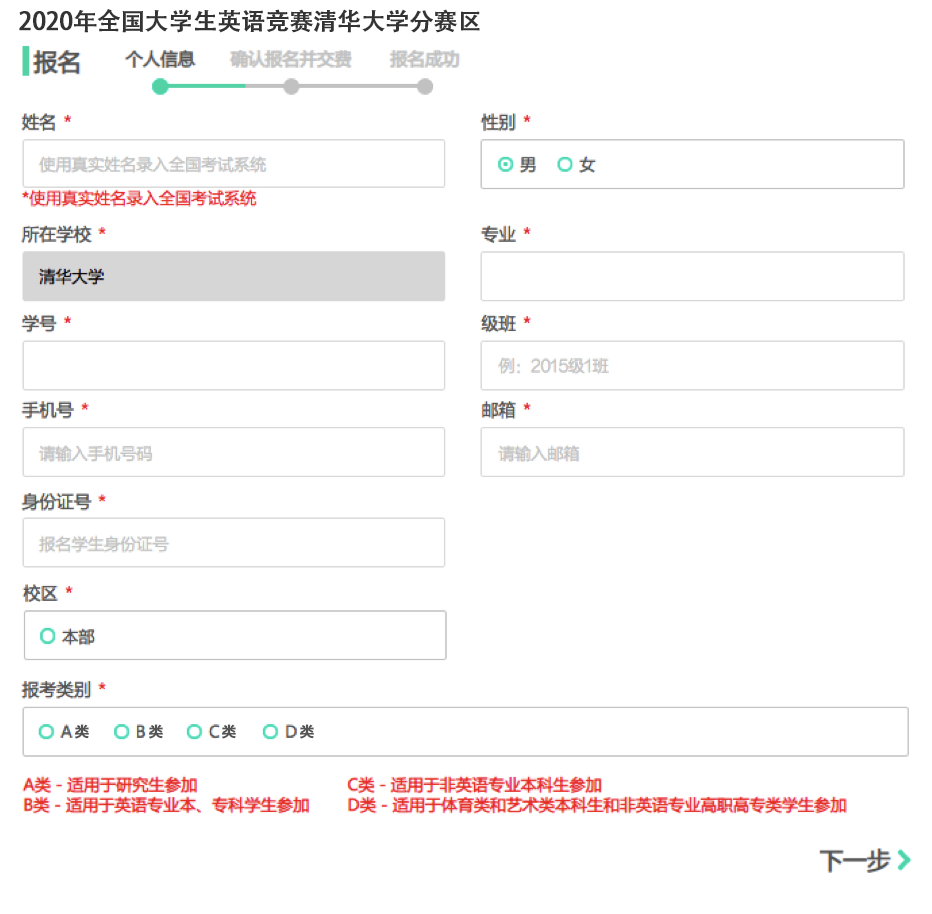Choose the B类 exam category option
Viewport: 932px width, 914px height.
[x=121, y=732]
